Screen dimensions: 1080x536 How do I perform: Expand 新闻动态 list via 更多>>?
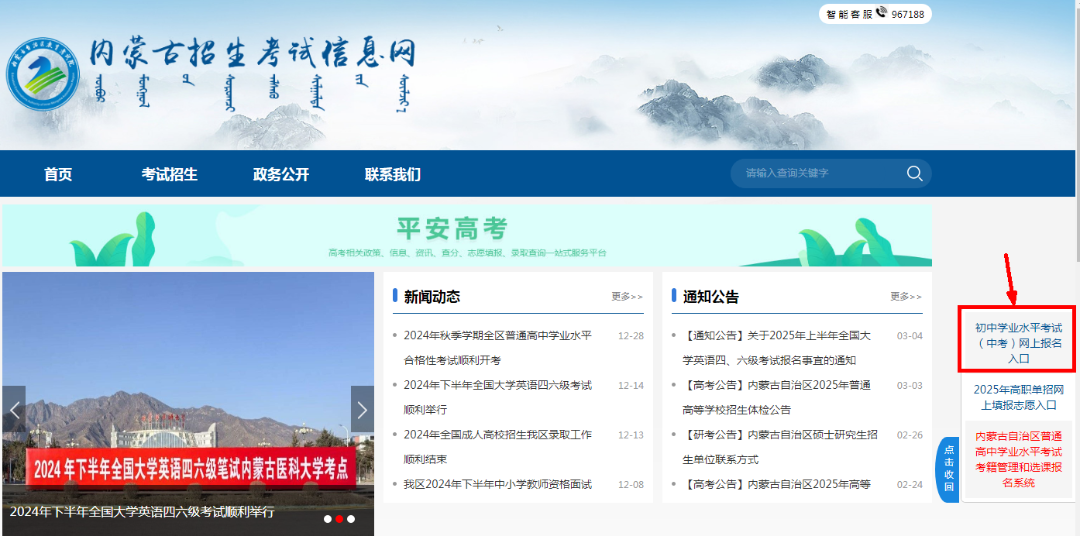pyautogui.click(x=627, y=297)
